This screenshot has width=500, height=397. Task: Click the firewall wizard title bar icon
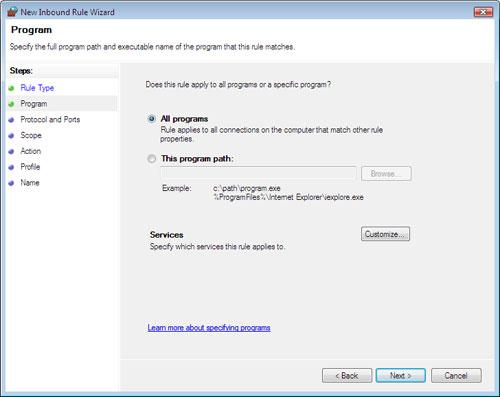[12, 12]
